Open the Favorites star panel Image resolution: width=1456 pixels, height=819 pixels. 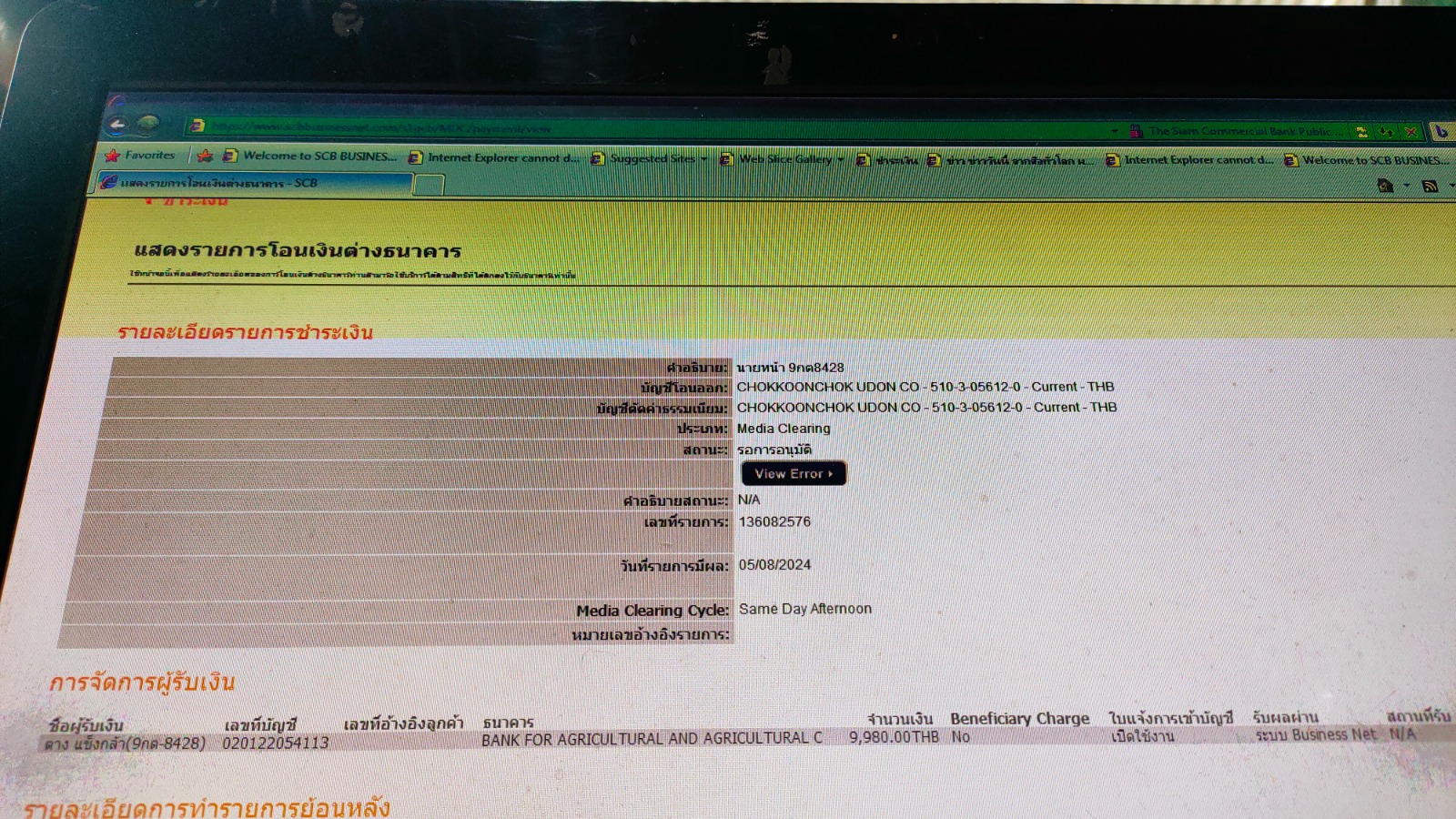pos(140,156)
